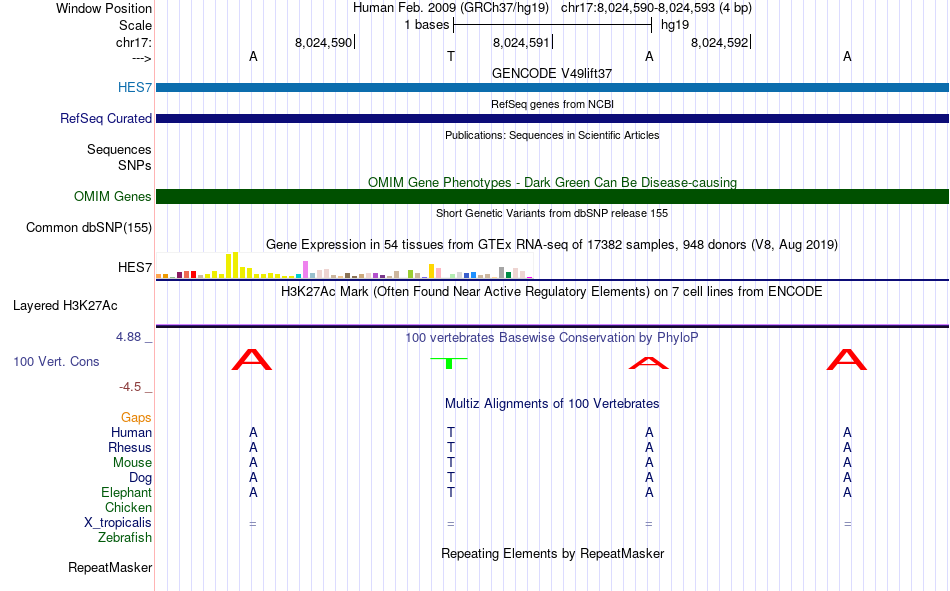
Task: Select the blue HES7 gene bar in GENCODE track
Action: (552, 87)
